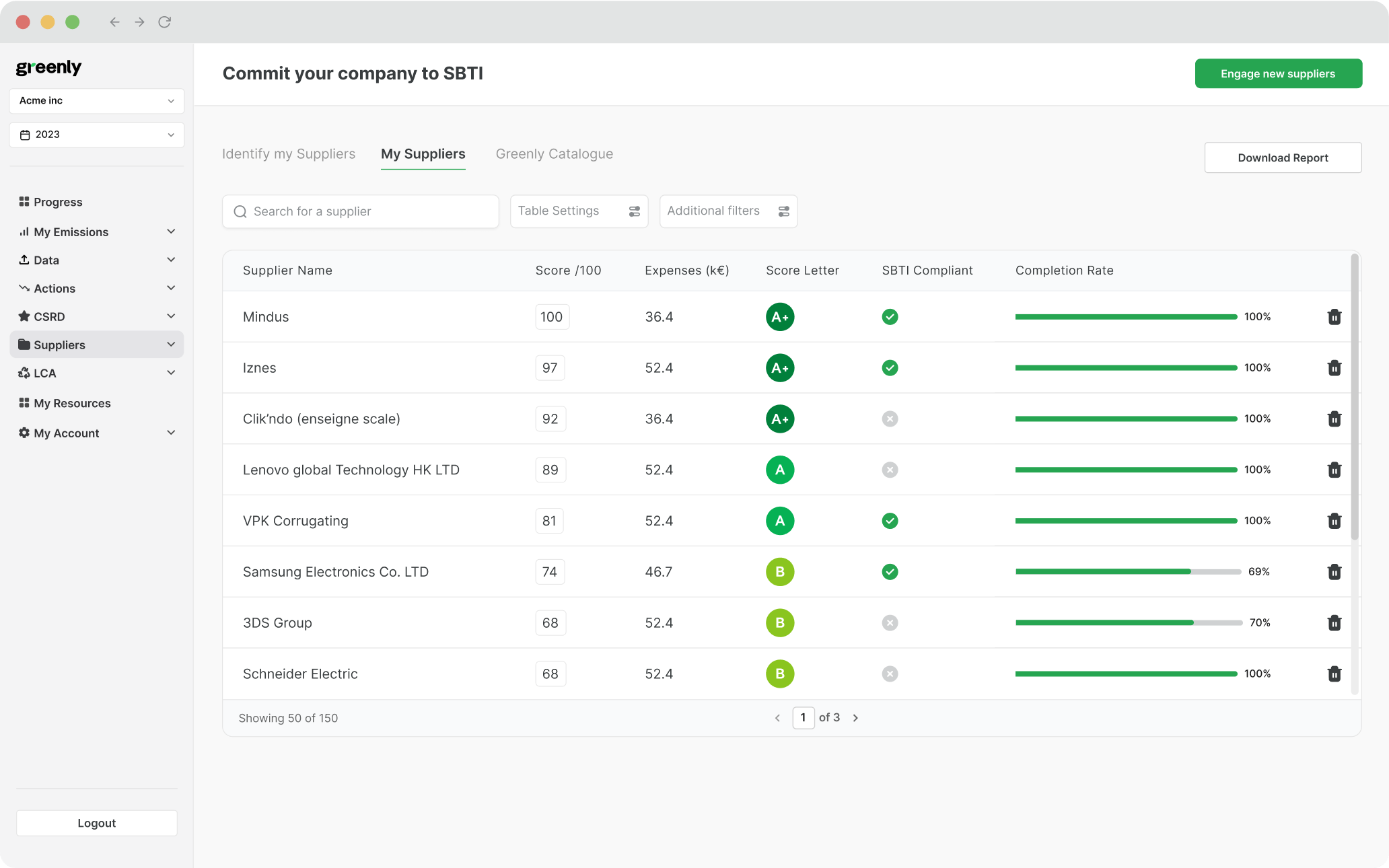
Task: Click the browser reload icon
Action: click(164, 22)
